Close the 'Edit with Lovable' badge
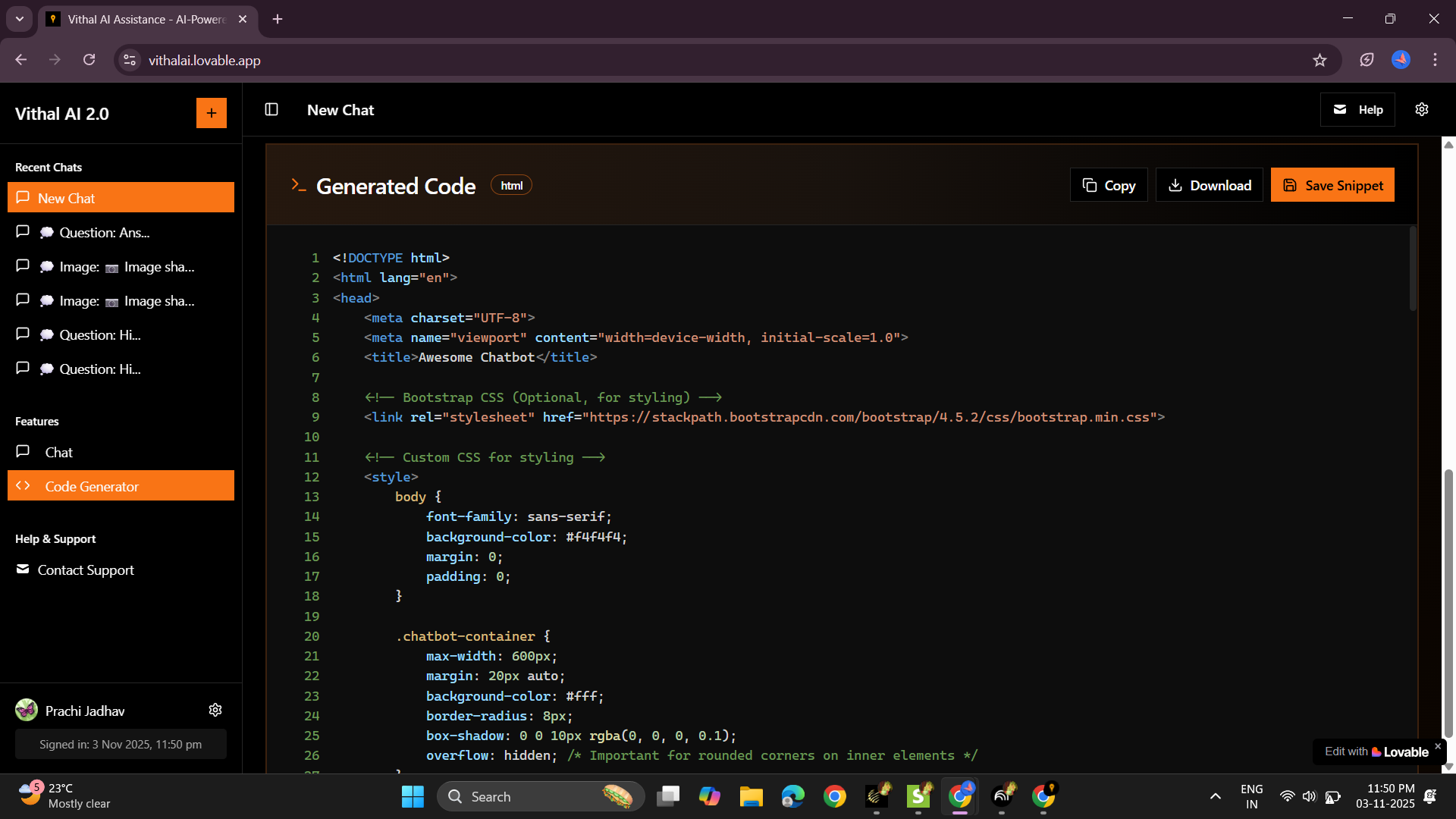Image resolution: width=1456 pixels, height=819 pixels. tap(1438, 746)
